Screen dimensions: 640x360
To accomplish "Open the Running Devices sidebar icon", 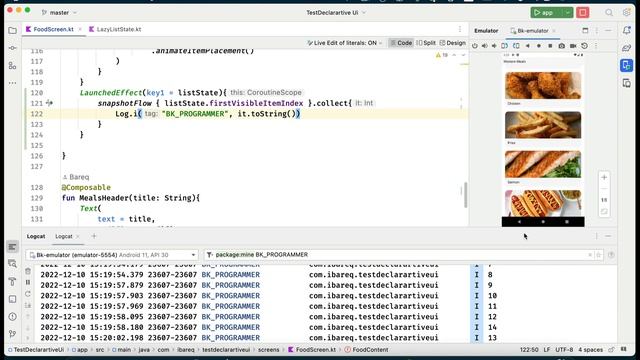I will [x=627, y=65].
